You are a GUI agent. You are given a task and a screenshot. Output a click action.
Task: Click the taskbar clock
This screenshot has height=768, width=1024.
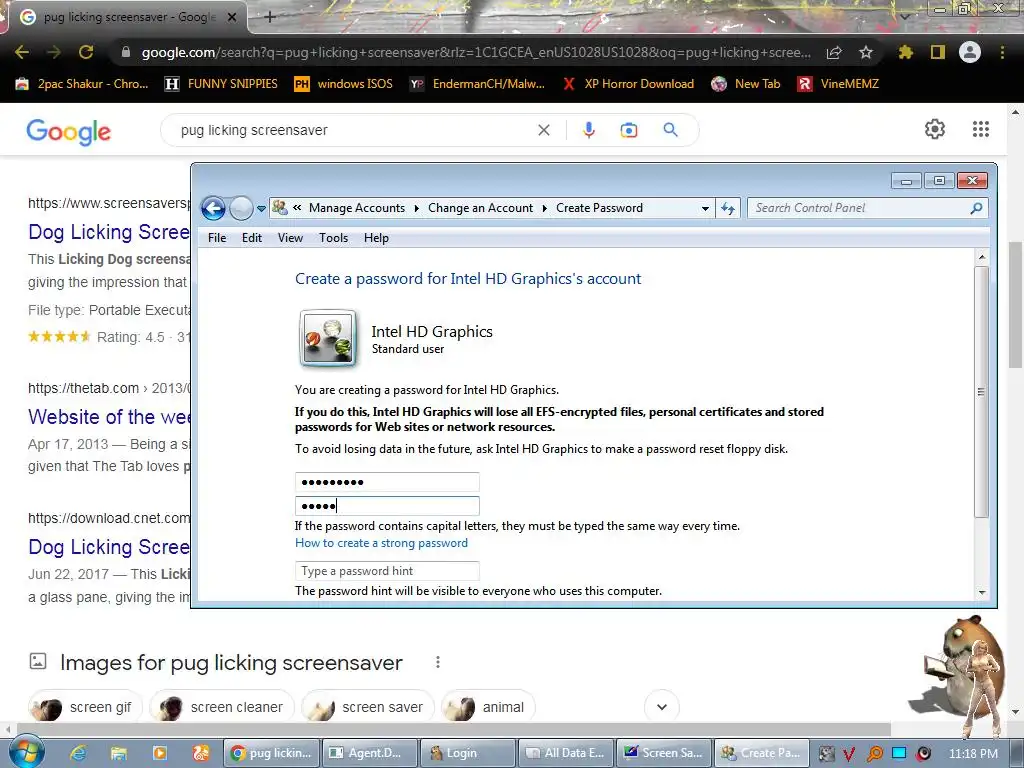click(x=973, y=753)
